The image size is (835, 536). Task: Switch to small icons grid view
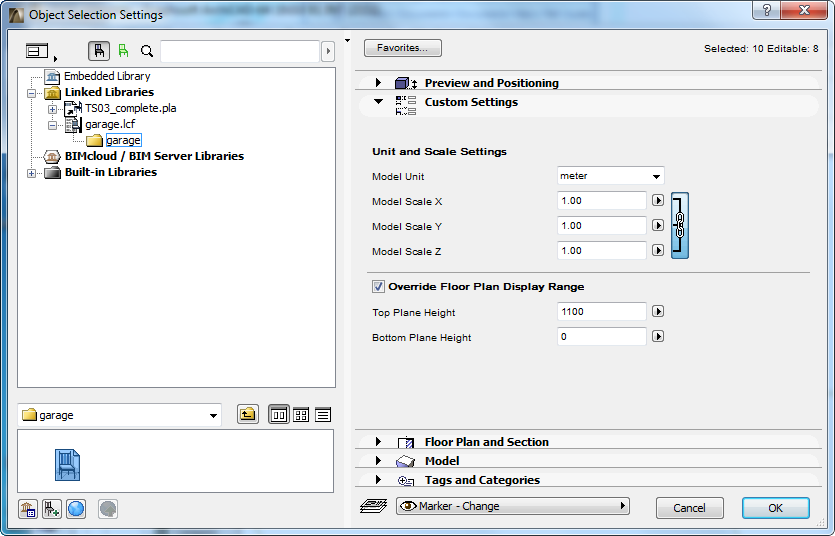pos(301,415)
